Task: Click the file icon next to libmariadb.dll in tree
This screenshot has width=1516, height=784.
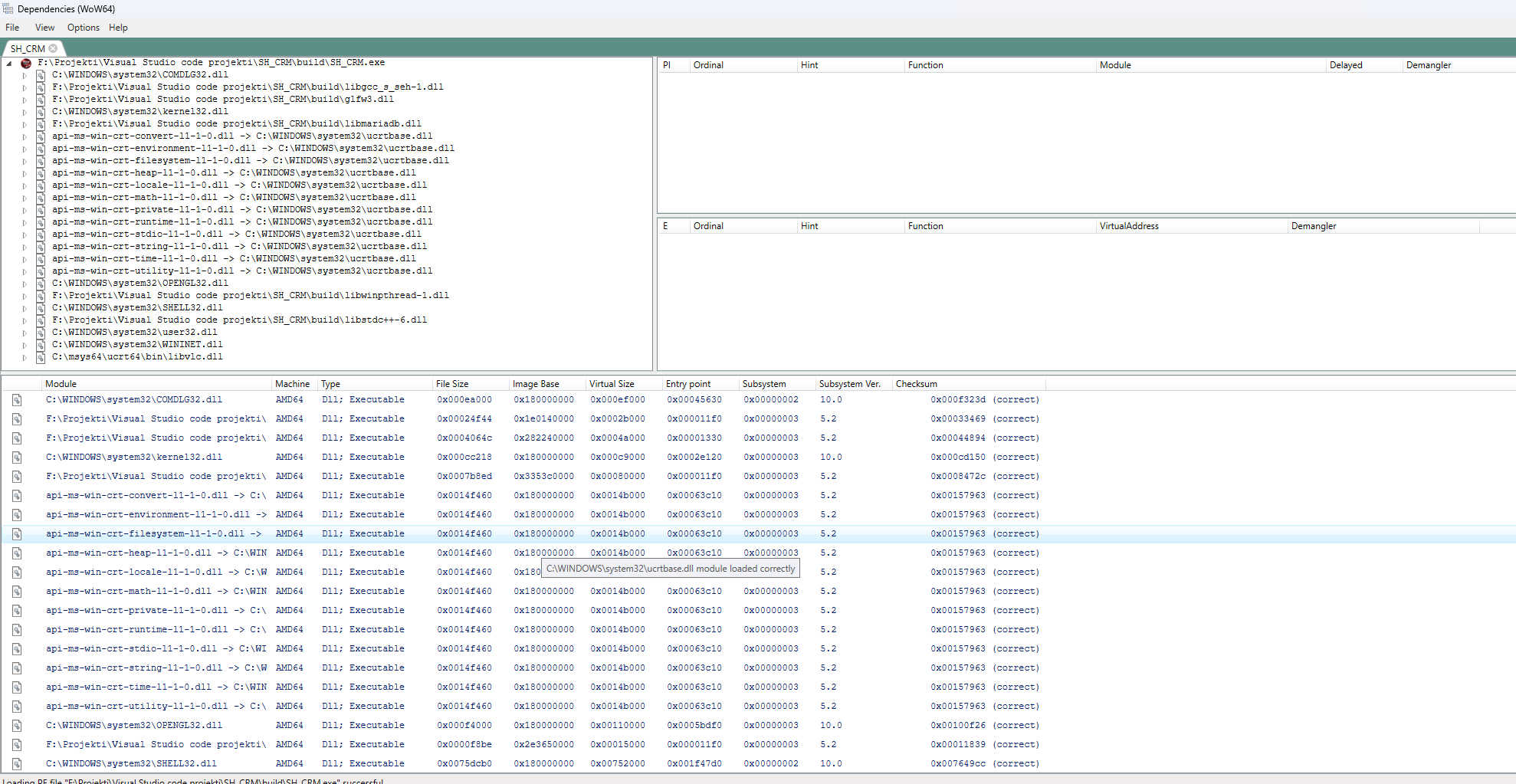Action: (41, 124)
